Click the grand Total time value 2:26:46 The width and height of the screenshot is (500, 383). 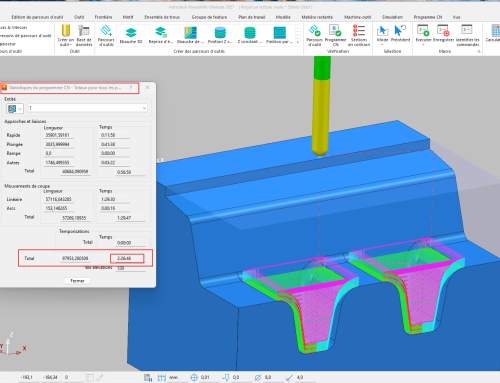tap(127, 258)
